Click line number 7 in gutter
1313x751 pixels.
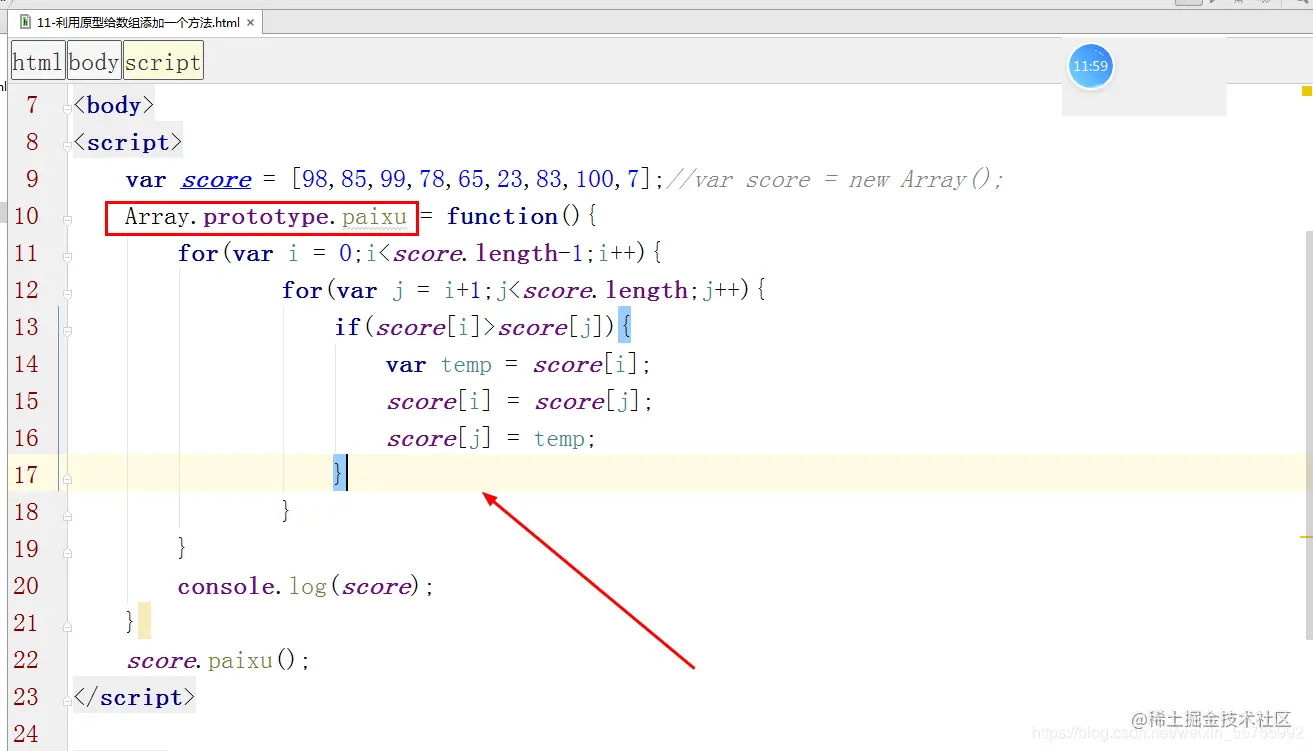click(x=32, y=105)
